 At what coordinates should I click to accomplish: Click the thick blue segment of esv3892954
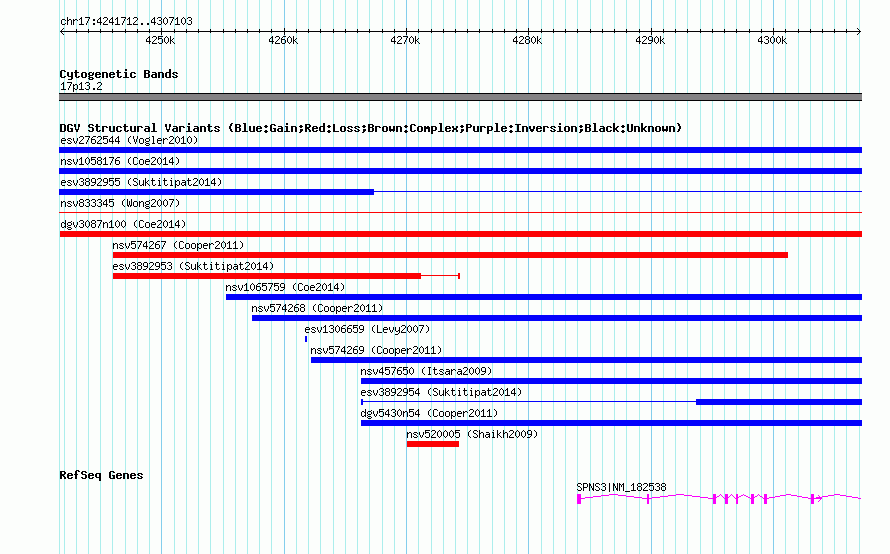(x=779, y=402)
